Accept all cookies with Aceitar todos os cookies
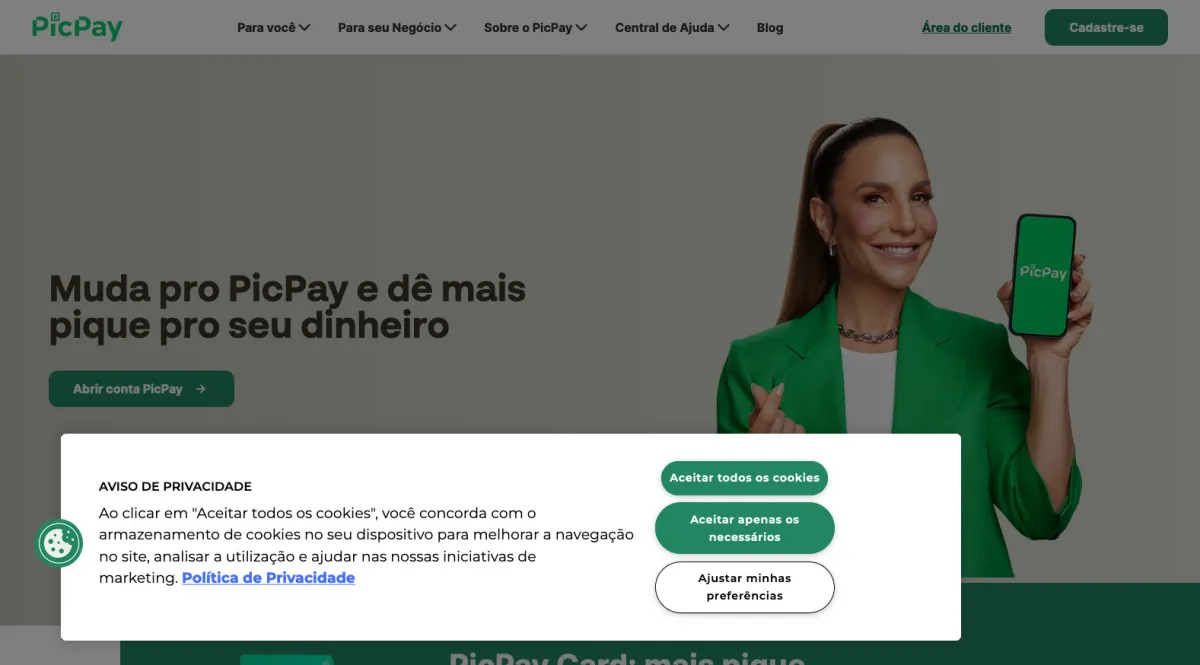The height and width of the screenshot is (665, 1200). [744, 478]
